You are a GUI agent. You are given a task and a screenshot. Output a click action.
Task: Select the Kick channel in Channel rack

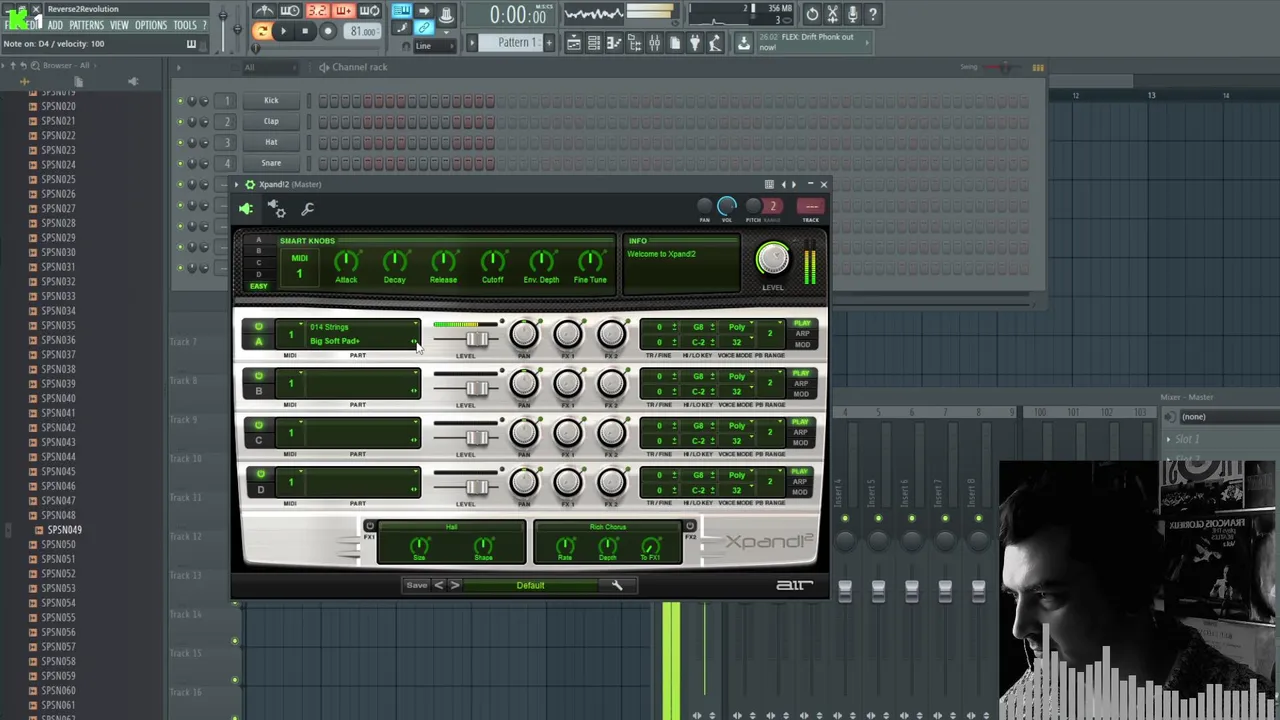271,100
